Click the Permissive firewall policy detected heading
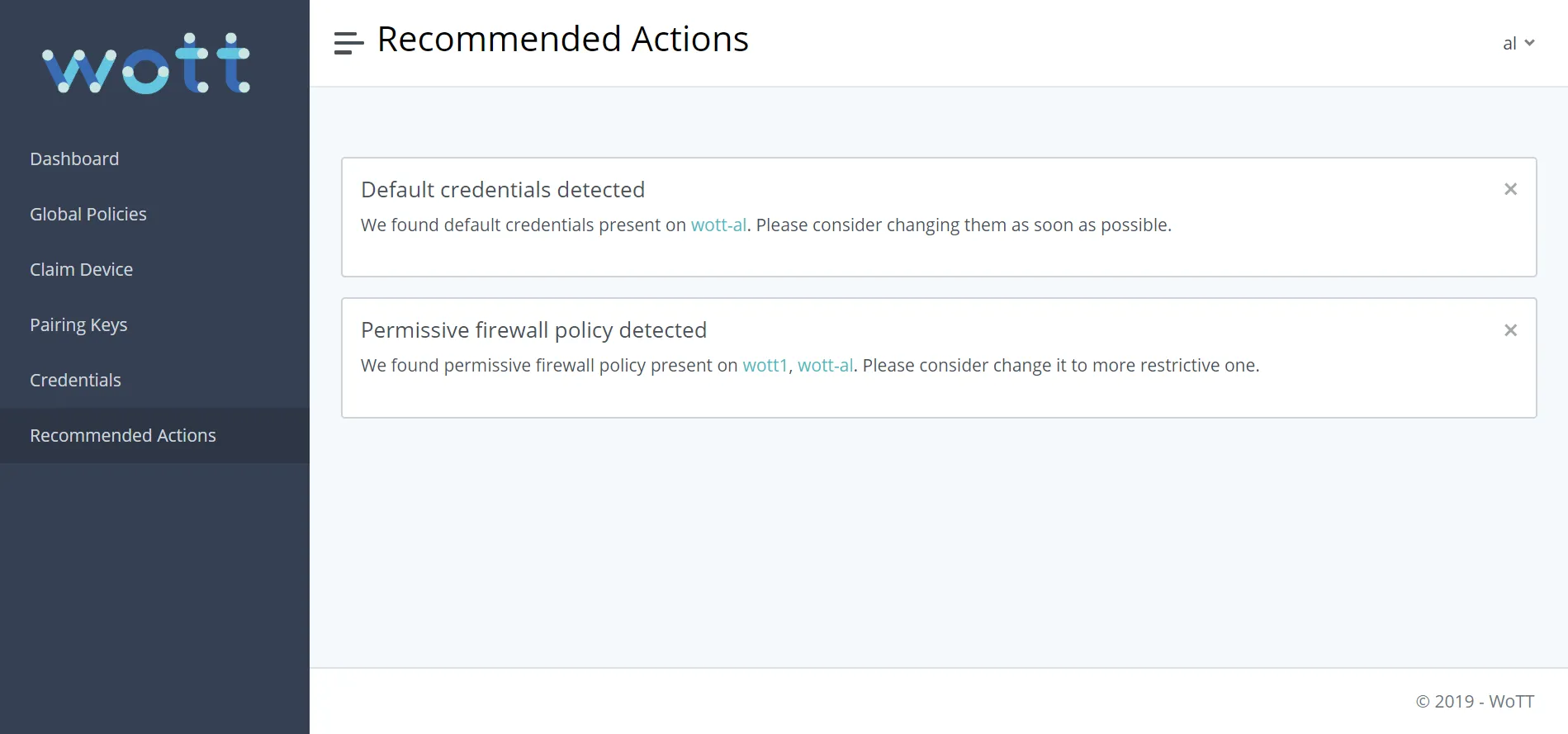Viewport: 1568px width, 734px height. coord(533,329)
